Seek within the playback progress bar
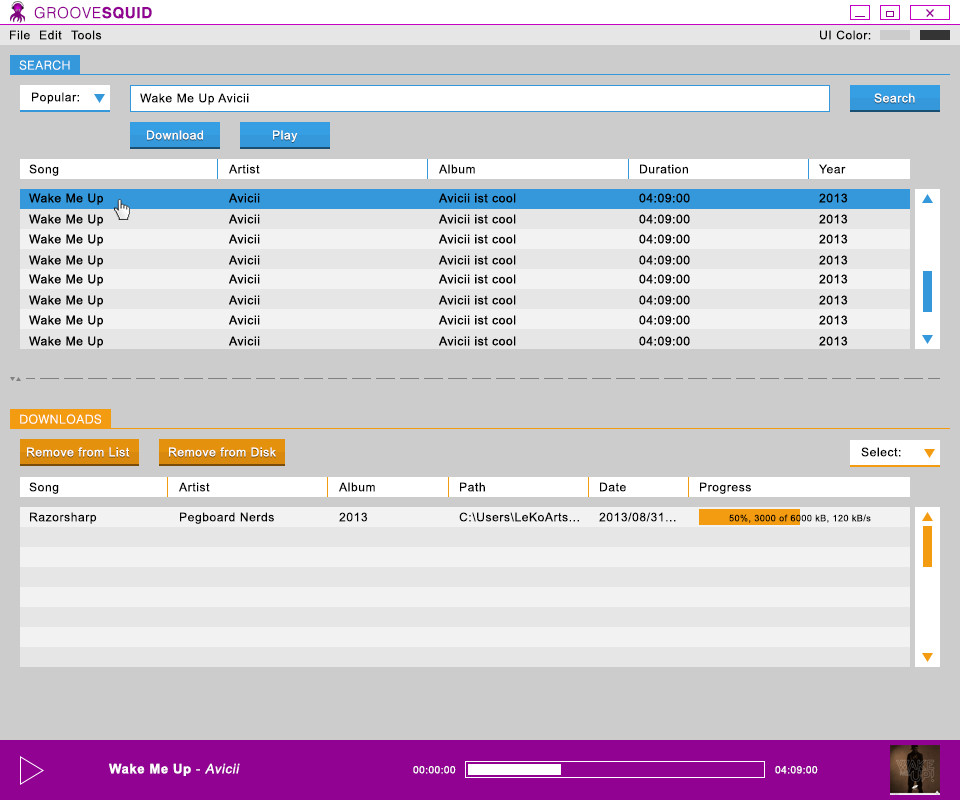960x800 pixels. pyautogui.click(x=615, y=769)
